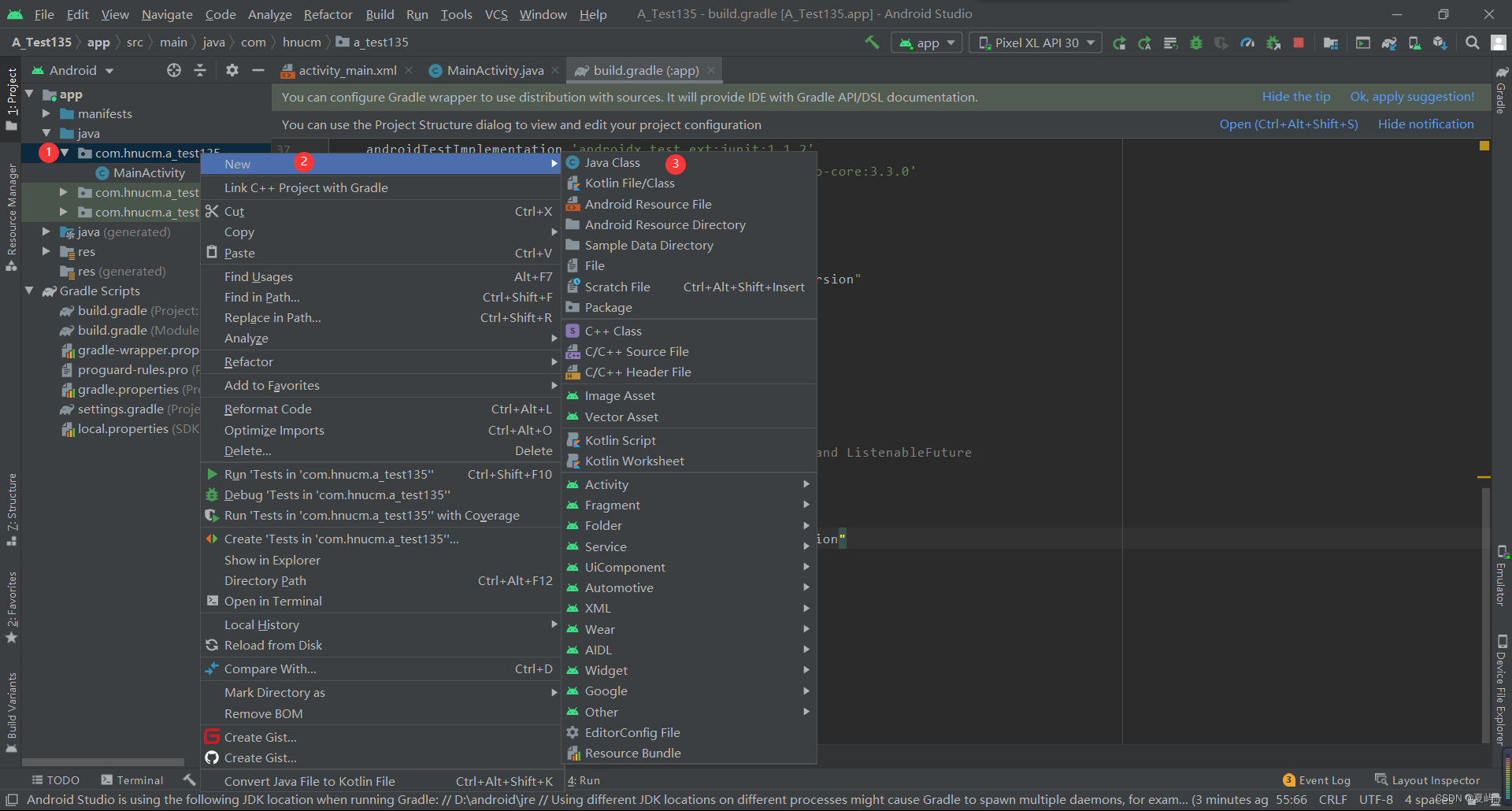Open the app run configuration dropdown
This screenshot has height=811, width=1512.
[927, 43]
